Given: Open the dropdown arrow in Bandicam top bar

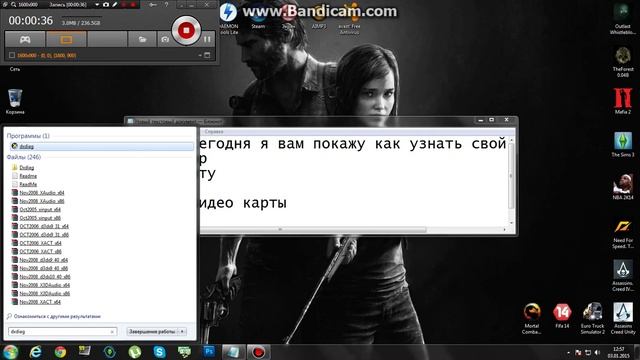Looking at the screenshot, I should (97, 4).
